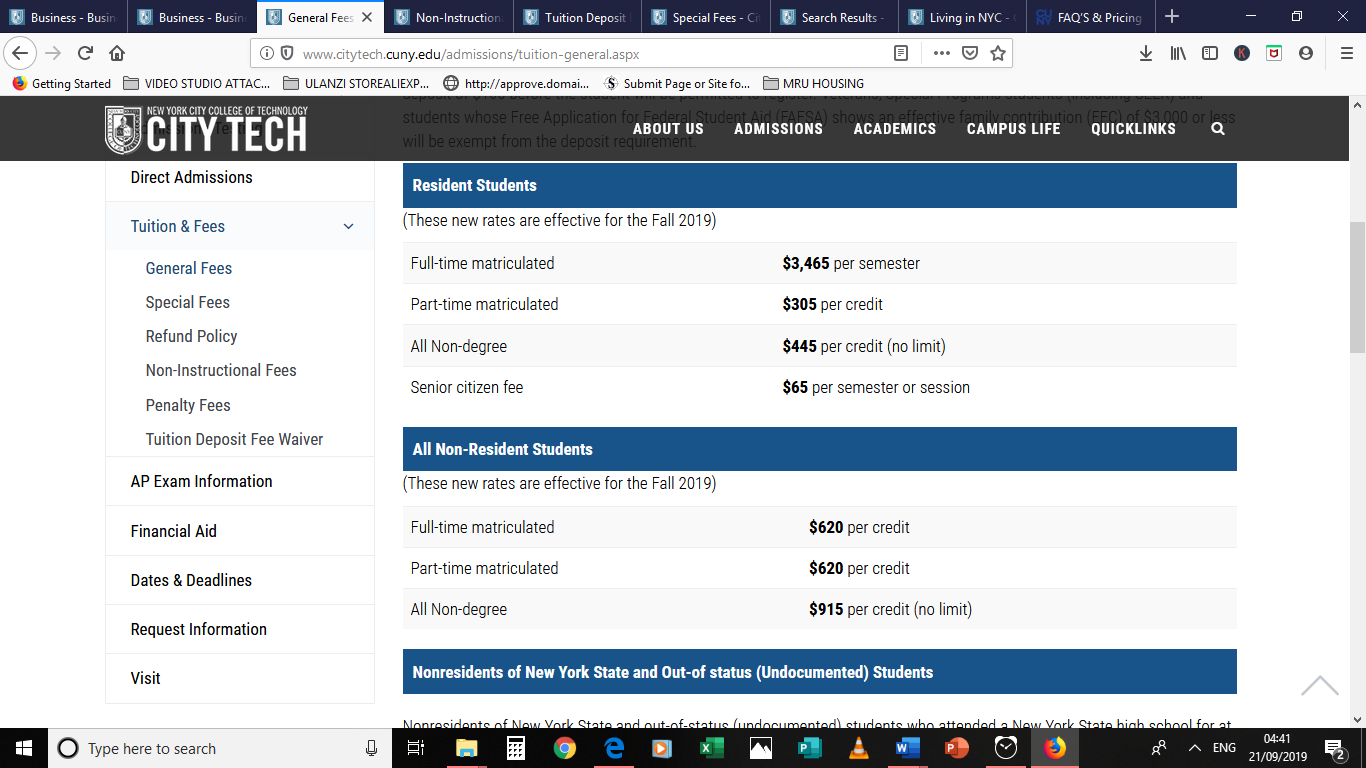Open the Firefox hamburger menu
Viewport: 1366px width, 768px height.
1345,53
